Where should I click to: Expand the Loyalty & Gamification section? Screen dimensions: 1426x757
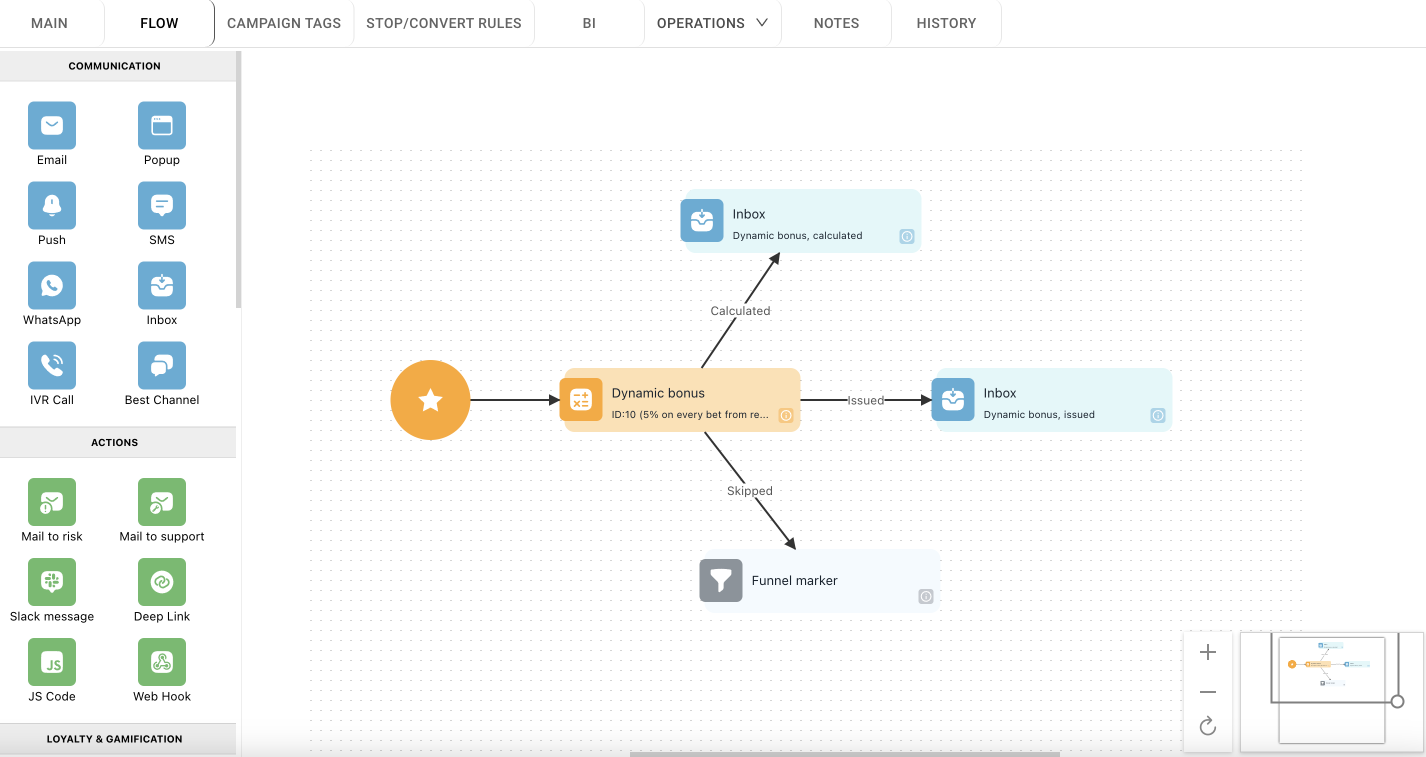click(115, 739)
